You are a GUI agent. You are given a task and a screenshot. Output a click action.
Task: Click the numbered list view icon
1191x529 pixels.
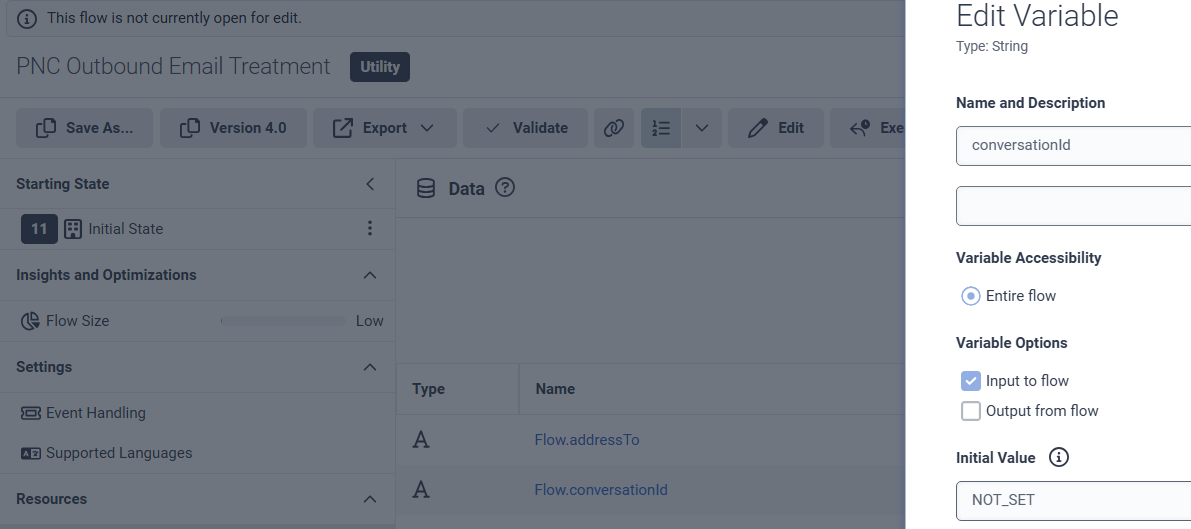661,128
